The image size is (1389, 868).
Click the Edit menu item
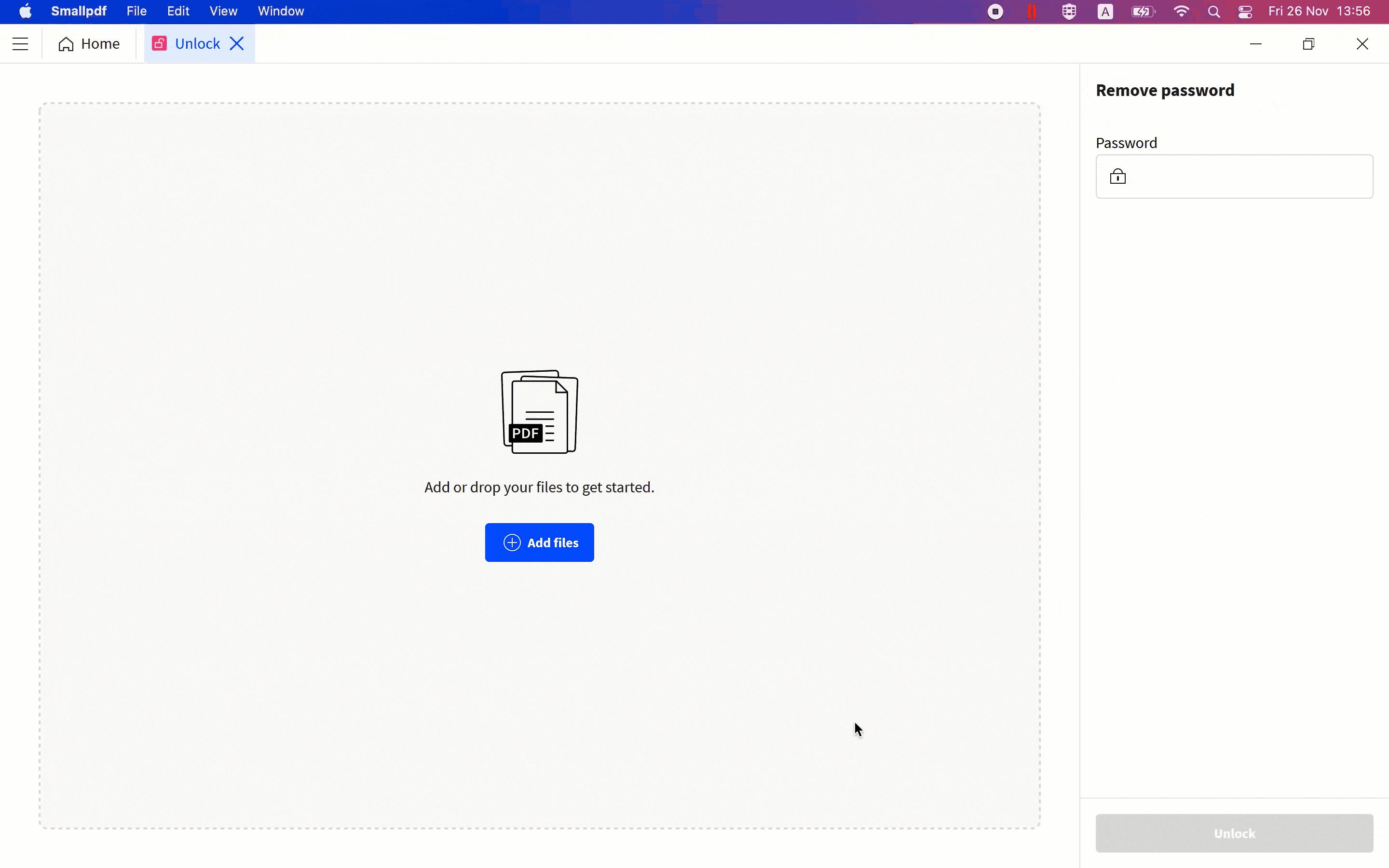(178, 11)
